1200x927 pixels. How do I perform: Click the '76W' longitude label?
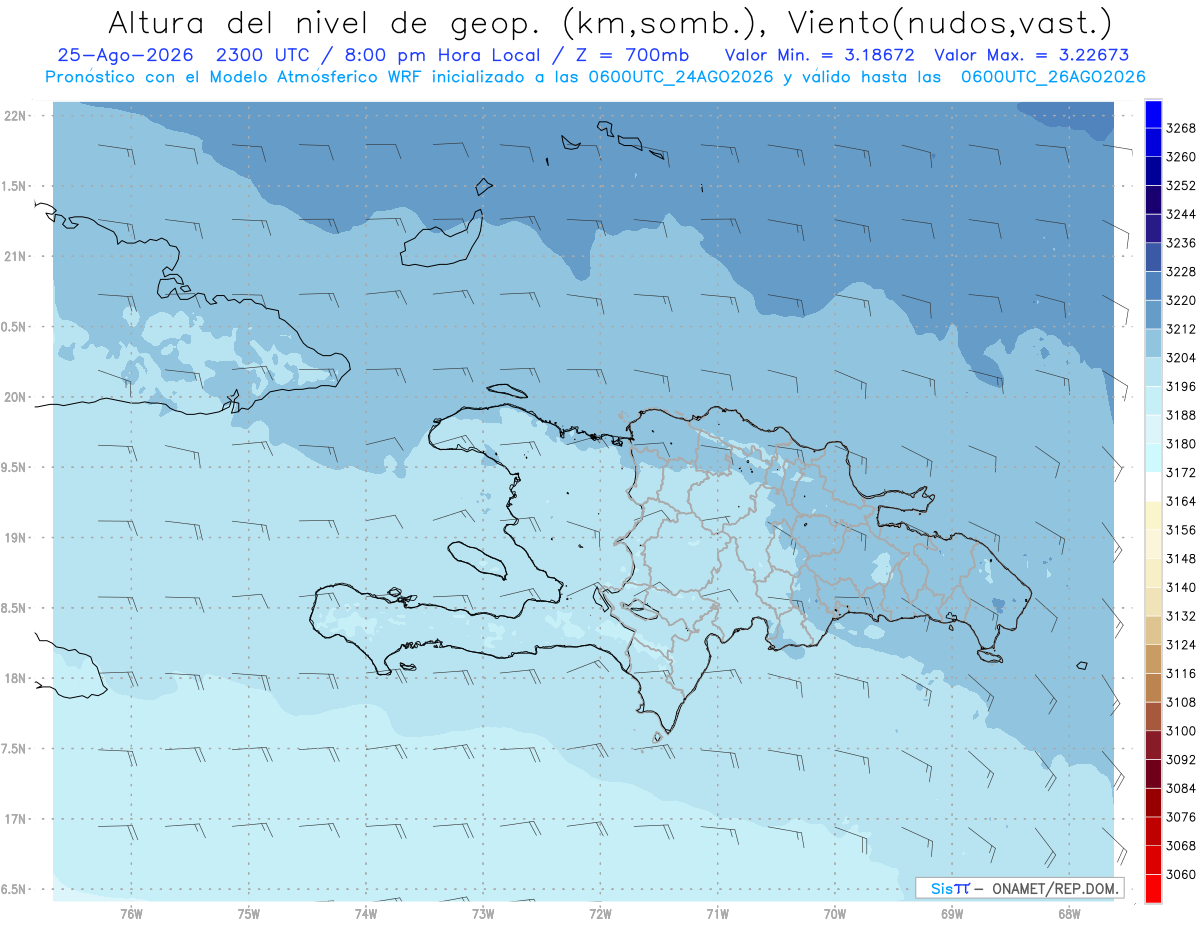pyautogui.click(x=131, y=914)
